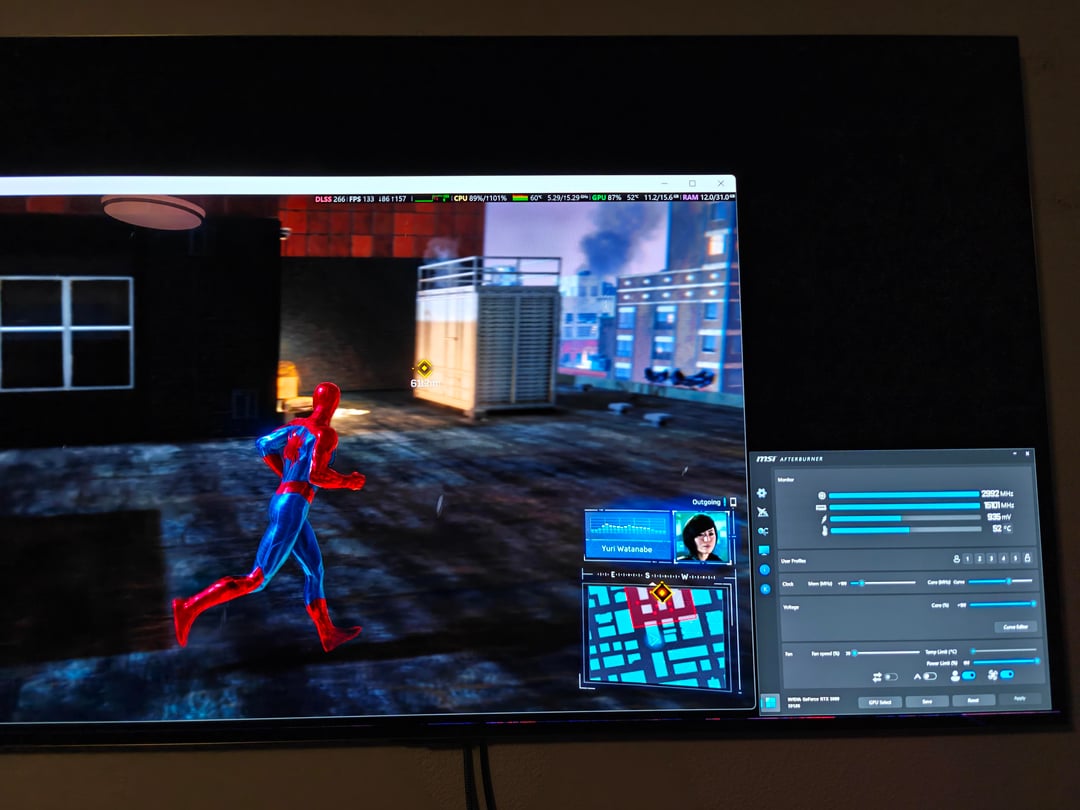The width and height of the screenshot is (1080, 810).
Task: Toggle the switch next to link arrows icon
Action: 890,677
